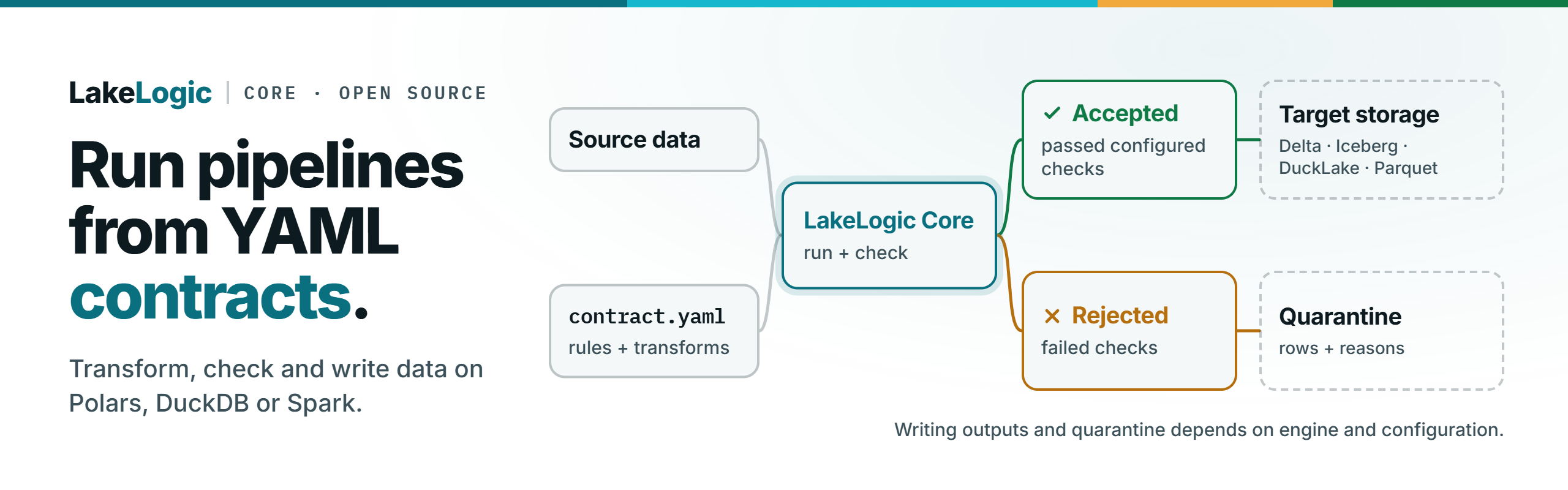Click the orange X icon beside Rejected

[1052, 316]
